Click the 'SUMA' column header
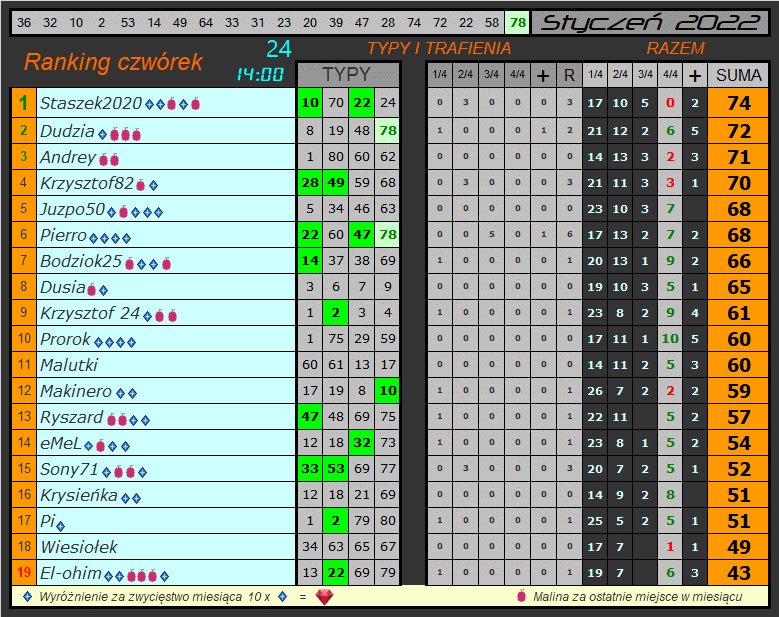 (x=738, y=76)
